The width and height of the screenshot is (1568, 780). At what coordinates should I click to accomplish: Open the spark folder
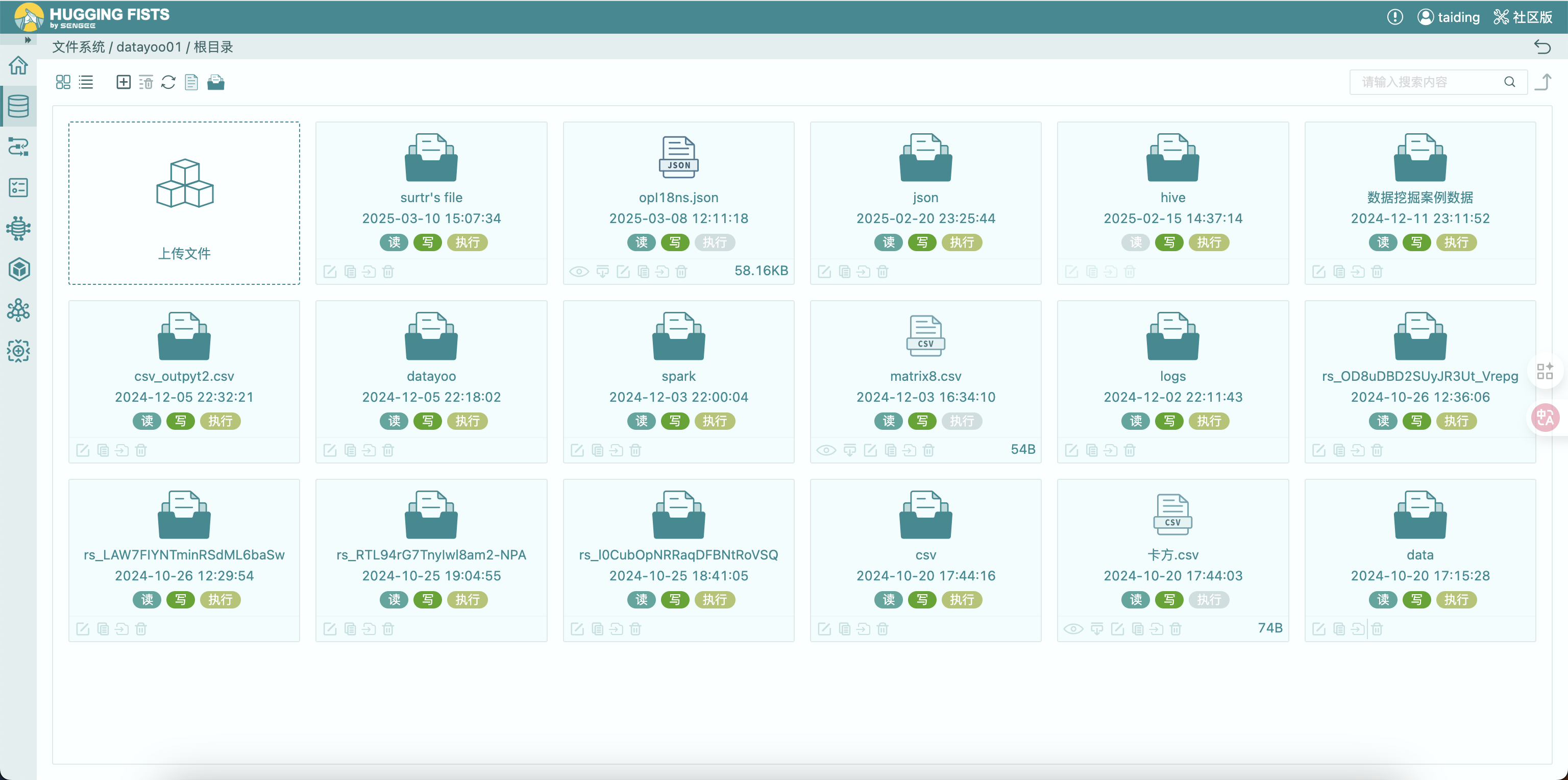(678, 337)
